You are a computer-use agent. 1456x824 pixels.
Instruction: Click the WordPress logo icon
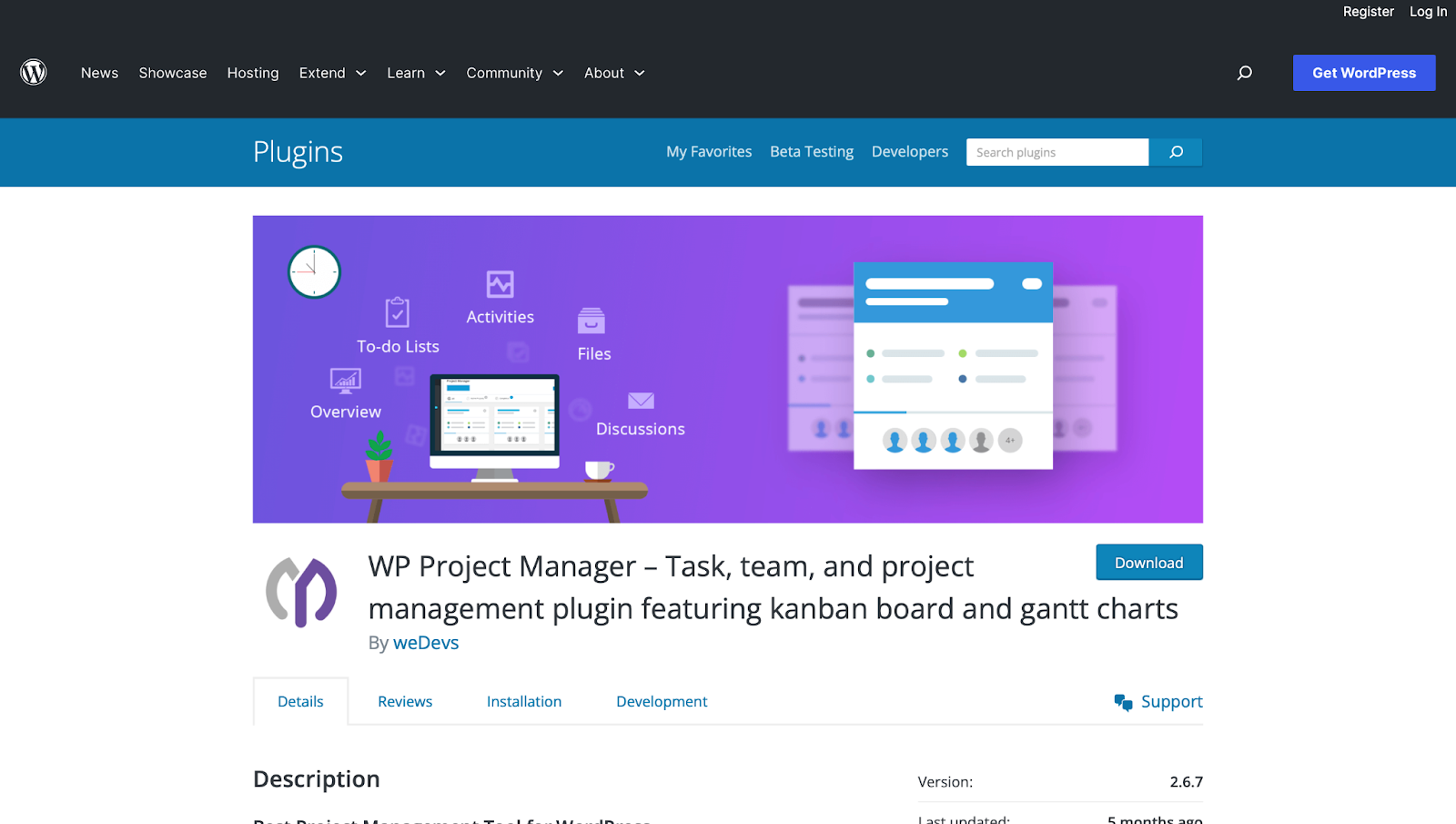click(34, 72)
